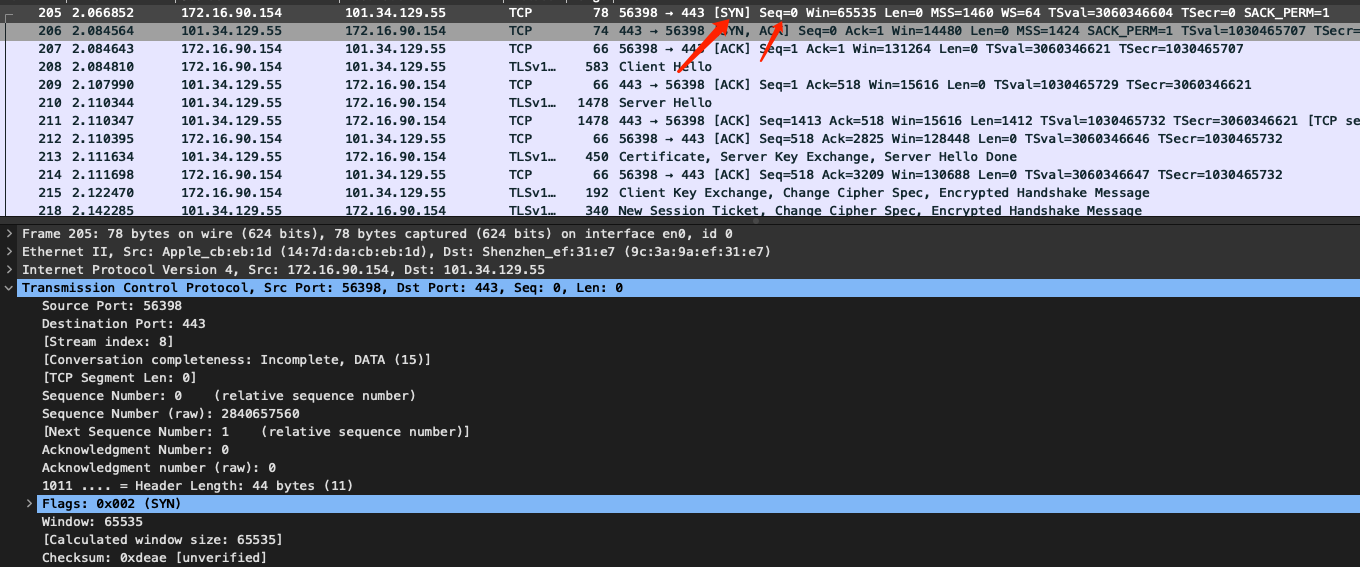1360x567 pixels.
Task: Expand the Ethernet II section
Action: 10,251
